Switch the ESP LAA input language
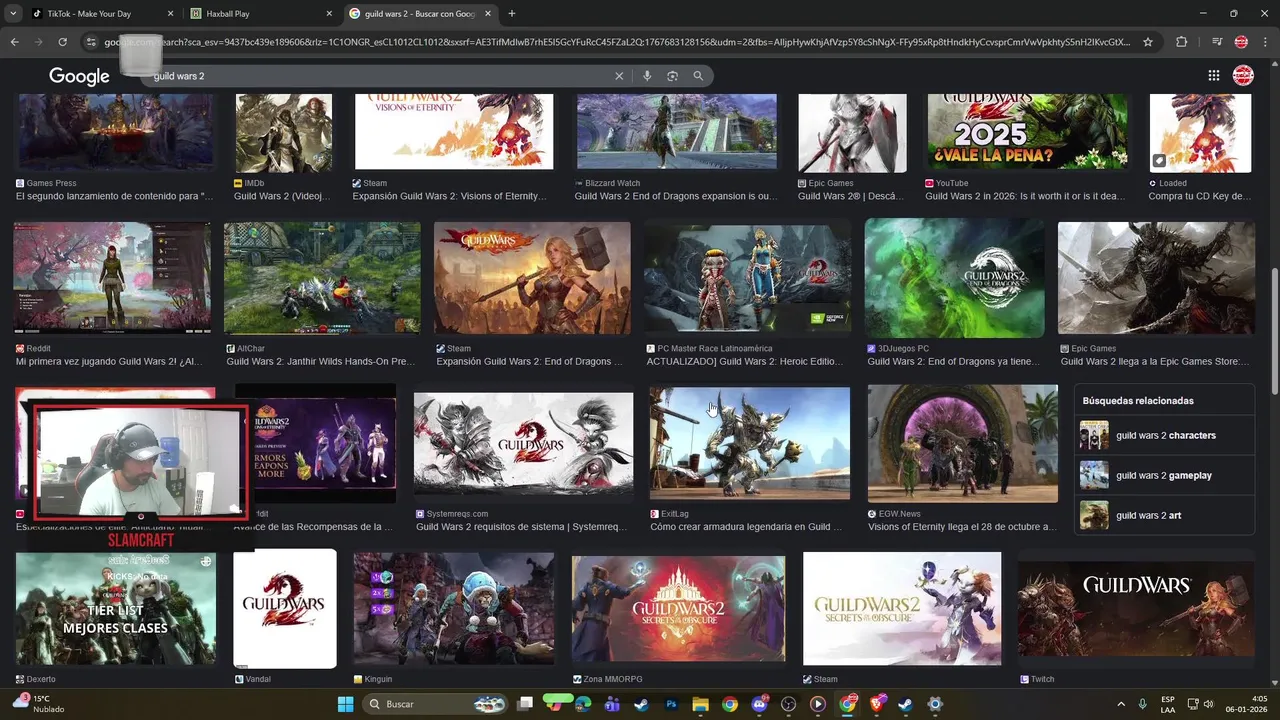 pyautogui.click(x=1168, y=704)
